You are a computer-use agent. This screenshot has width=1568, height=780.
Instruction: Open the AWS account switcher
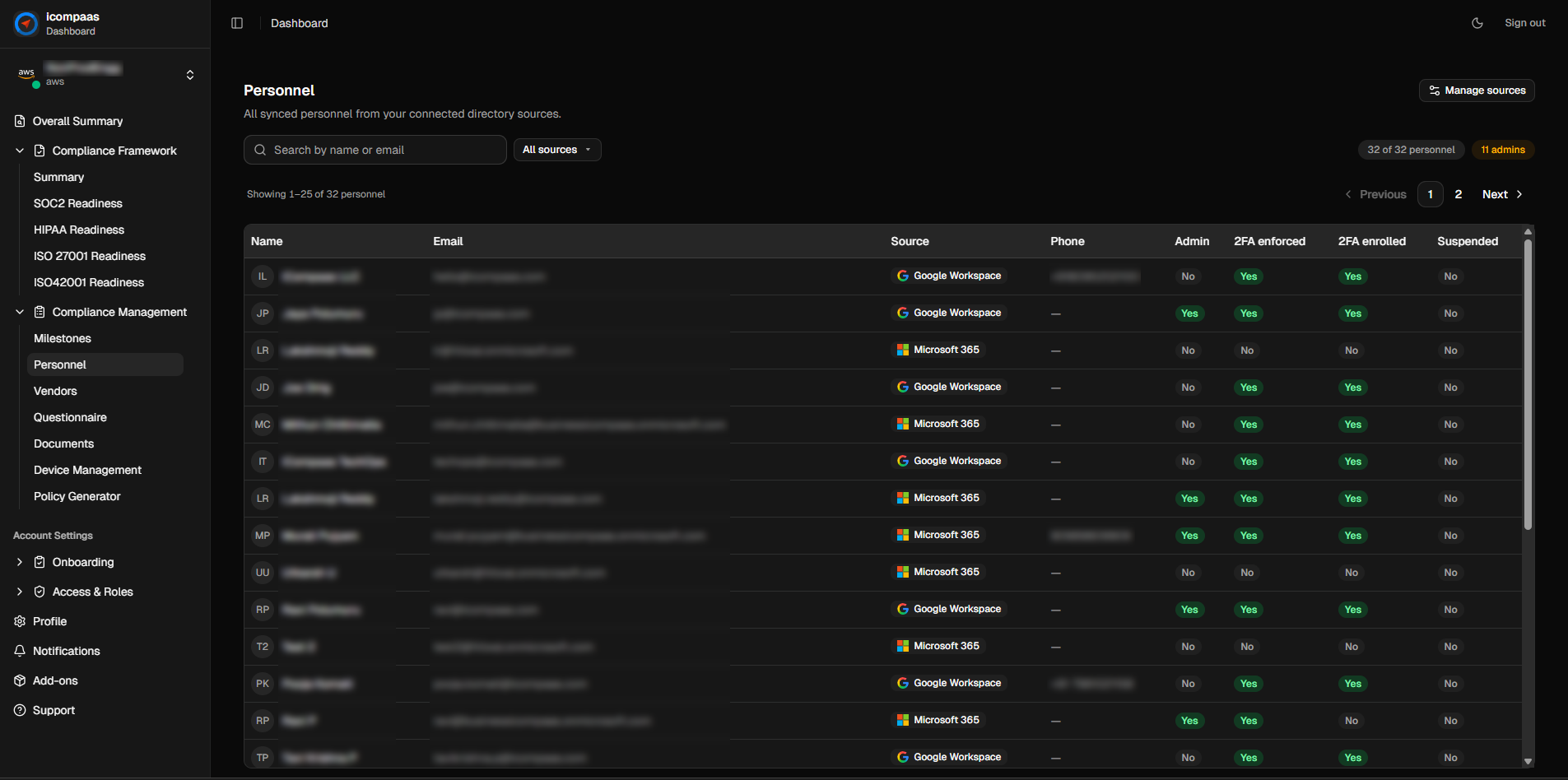[189, 75]
